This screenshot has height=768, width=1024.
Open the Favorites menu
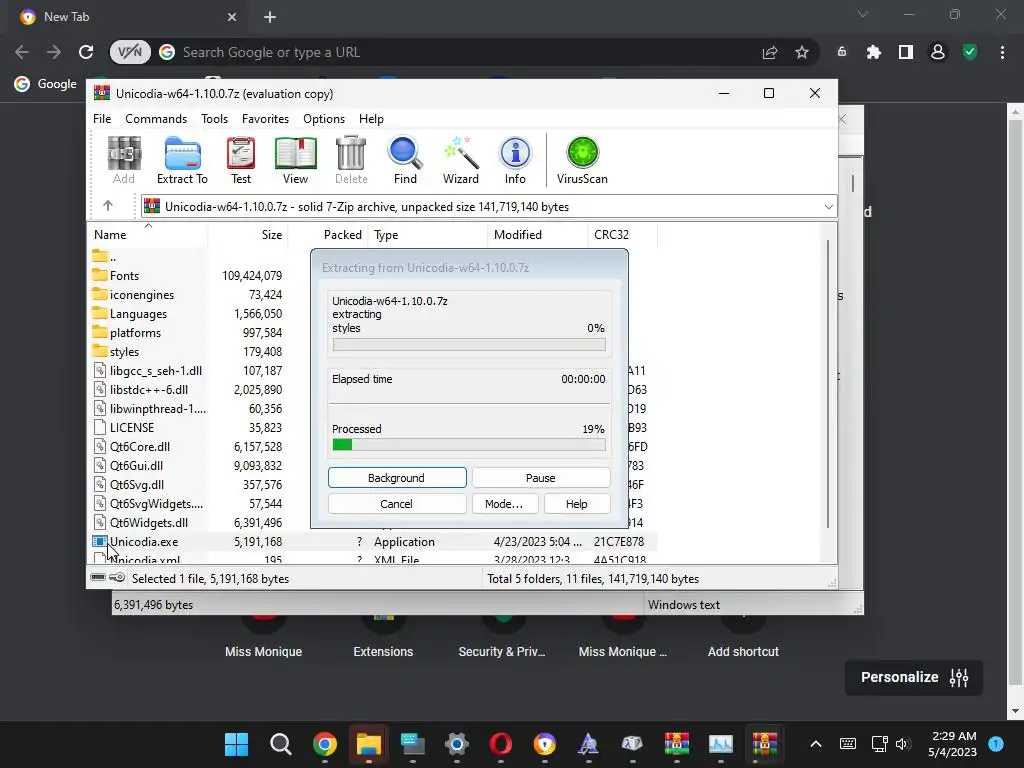pos(265,119)
